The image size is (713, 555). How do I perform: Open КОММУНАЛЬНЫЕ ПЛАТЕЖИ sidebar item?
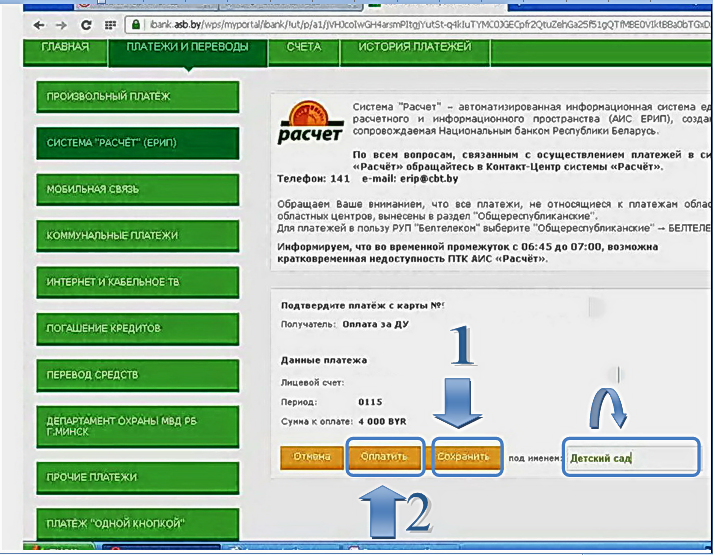(137, 236)
